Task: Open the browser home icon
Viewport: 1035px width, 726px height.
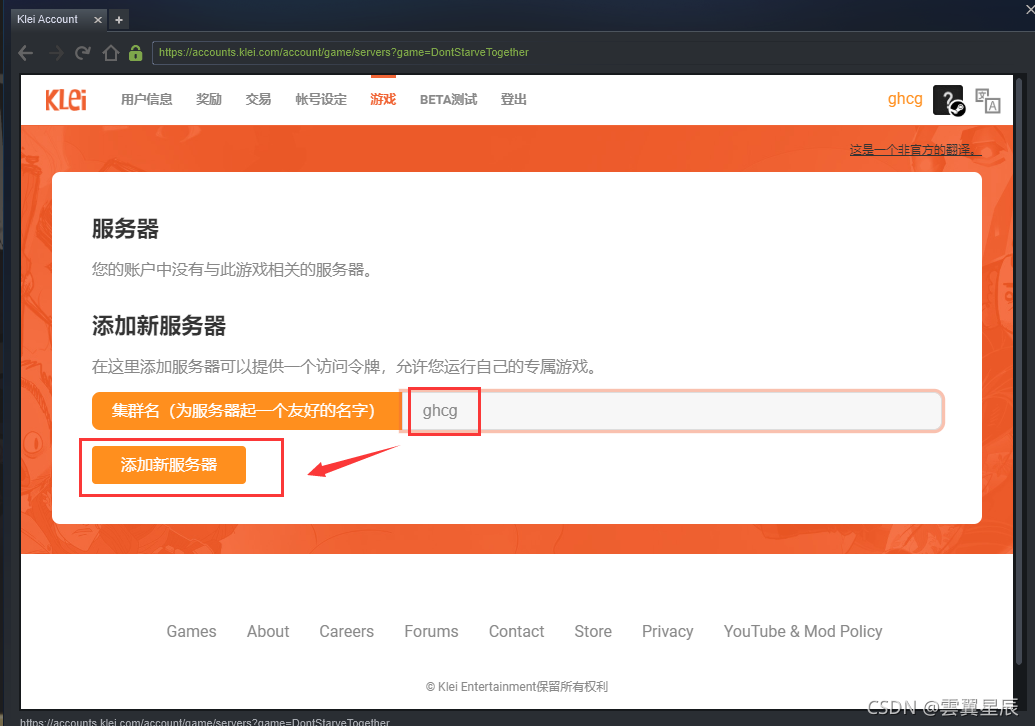Action: [110, 53]
